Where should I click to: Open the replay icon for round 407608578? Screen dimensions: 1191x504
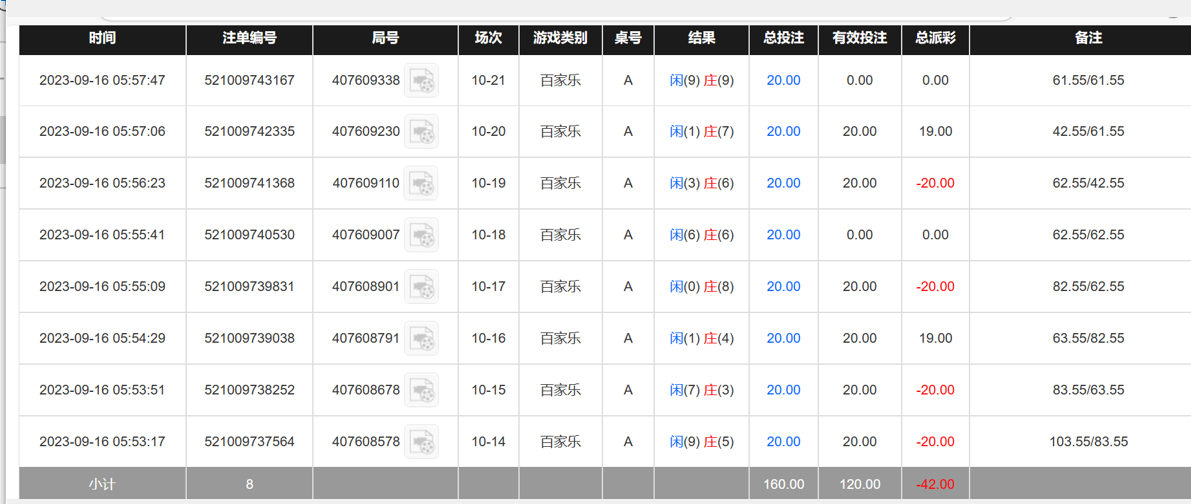pyautogui.click(x=422, y=442)
